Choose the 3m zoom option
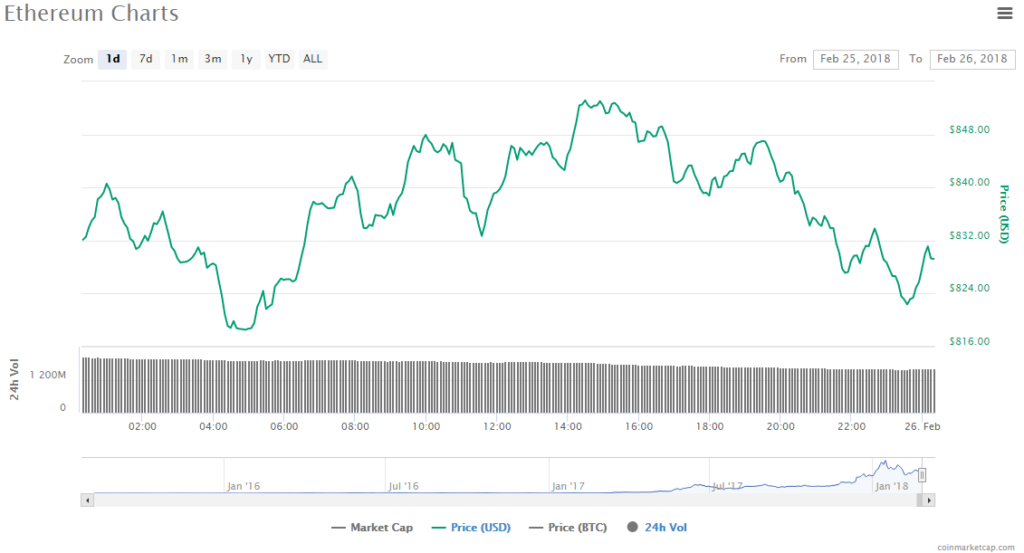Viewport: 1024px width, 553px height. coord(213,59)
